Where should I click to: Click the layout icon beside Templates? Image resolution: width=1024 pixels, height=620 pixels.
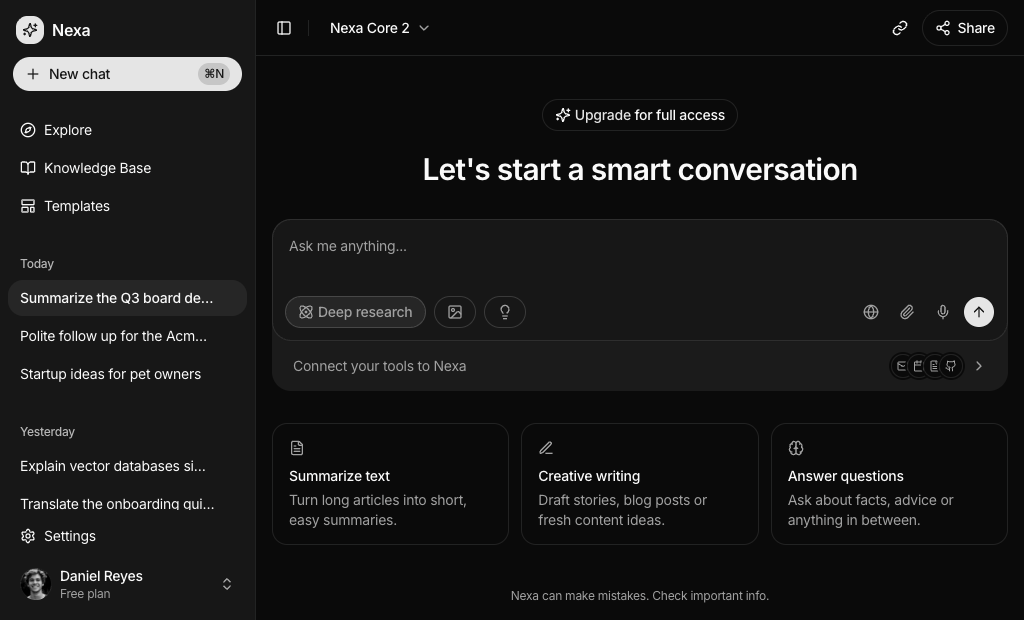[27, 206]
